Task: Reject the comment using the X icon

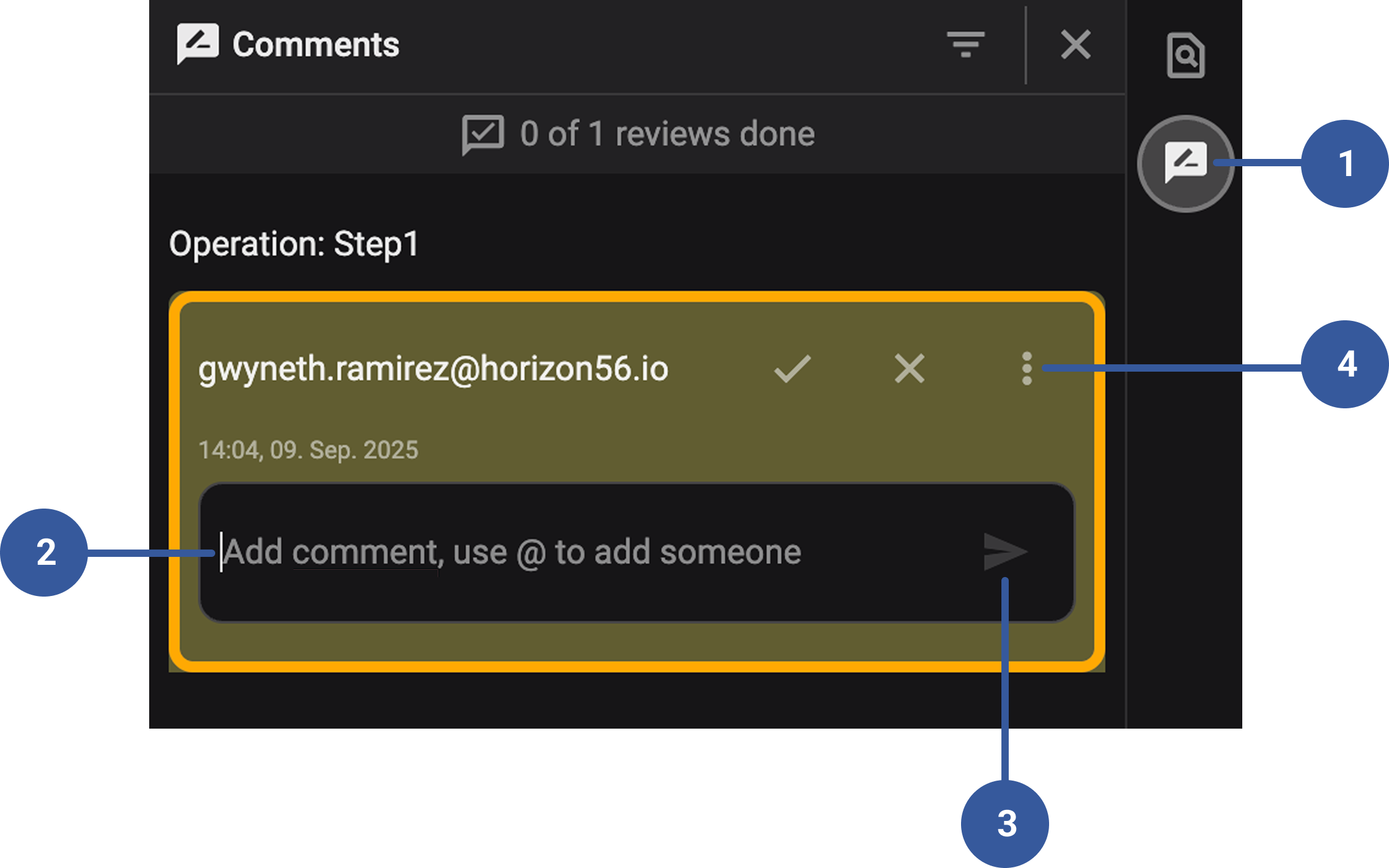Action: point(908,368)
